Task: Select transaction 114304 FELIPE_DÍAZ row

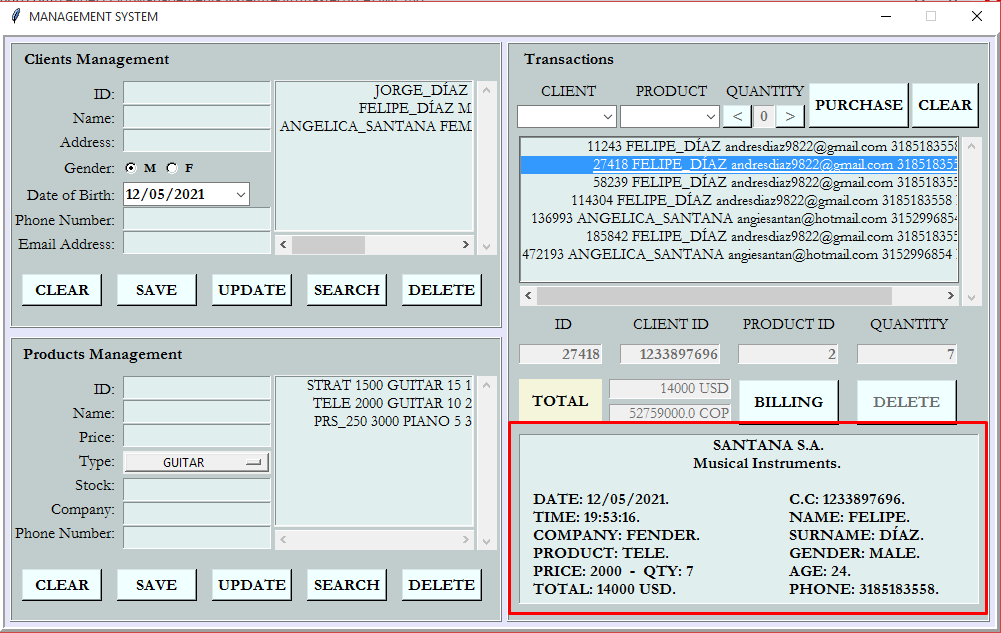Action: click(739, 200)
